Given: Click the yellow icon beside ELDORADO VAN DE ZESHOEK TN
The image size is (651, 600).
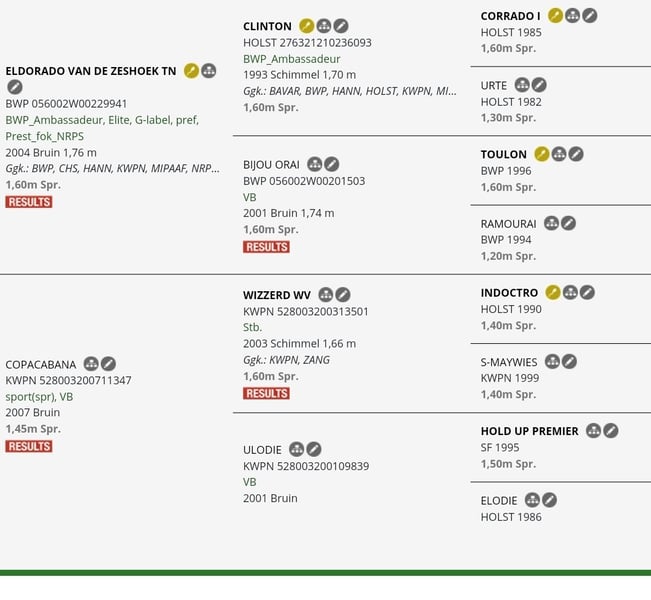Looking at the screenshot, I should 191,71.
